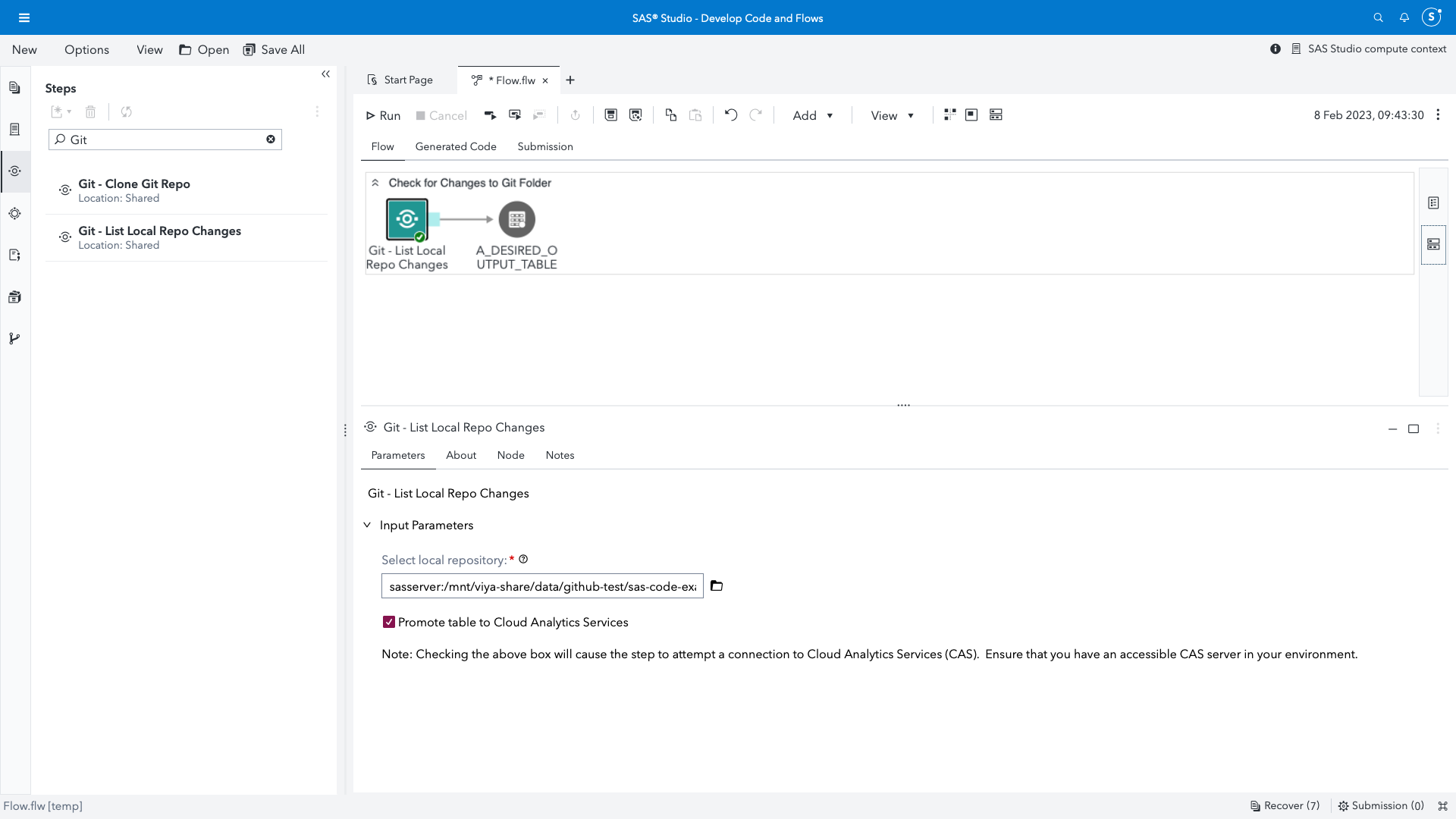
Task: Open the new step dropdown in Steps pane
Action: (x=61, y=112)
